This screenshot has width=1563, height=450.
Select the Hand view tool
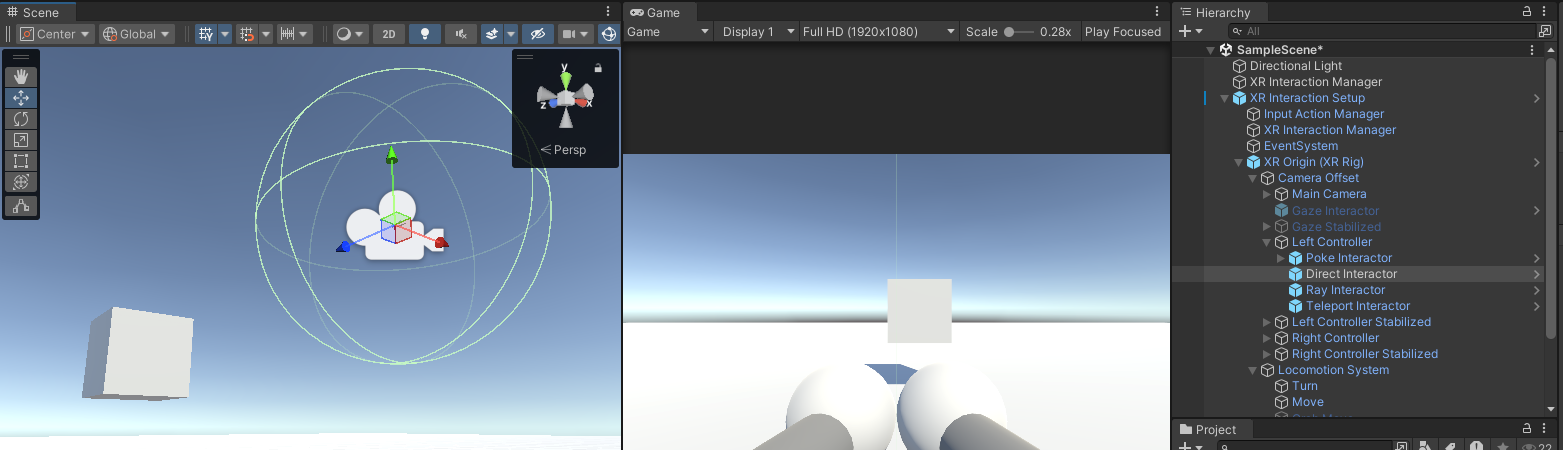tap(21, 77)
